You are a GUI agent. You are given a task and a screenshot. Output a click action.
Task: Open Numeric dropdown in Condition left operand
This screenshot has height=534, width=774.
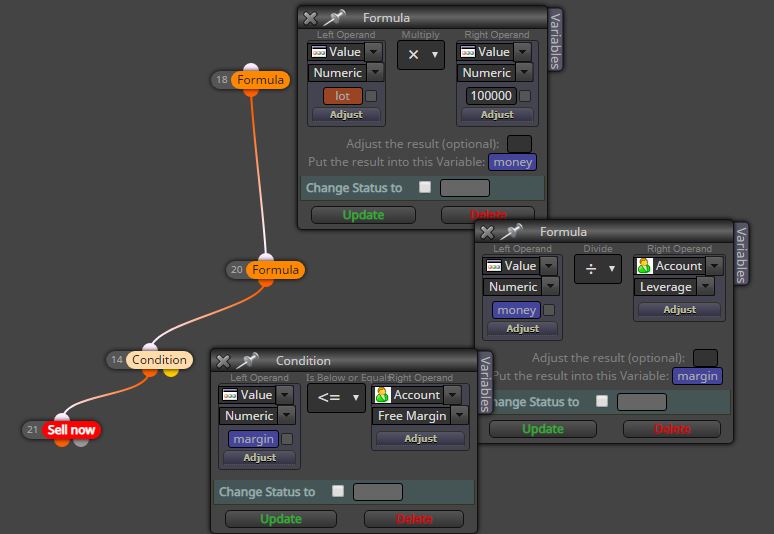286,416
